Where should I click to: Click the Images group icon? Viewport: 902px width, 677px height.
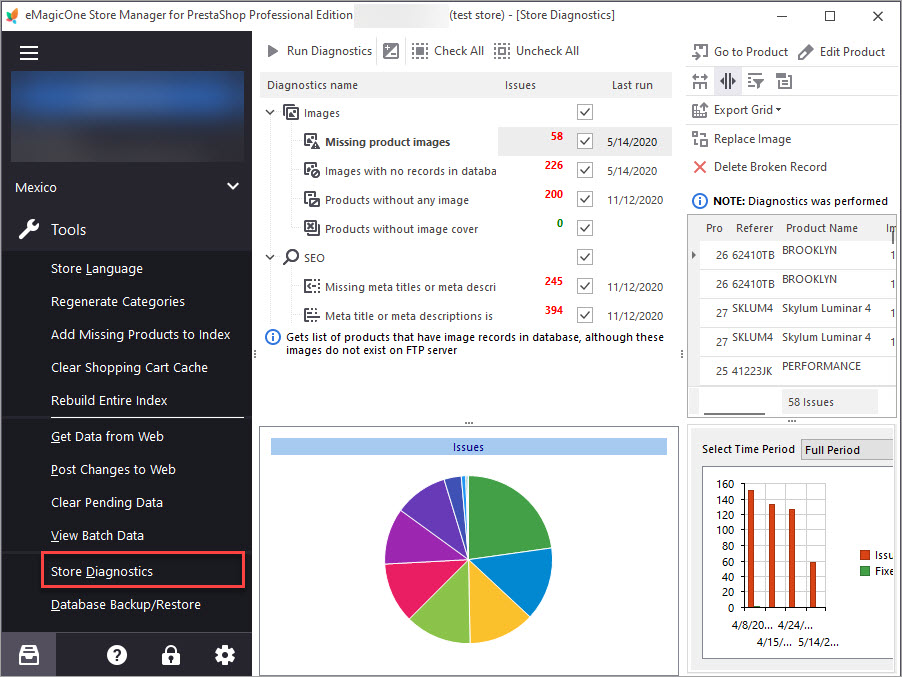(291, 112)
